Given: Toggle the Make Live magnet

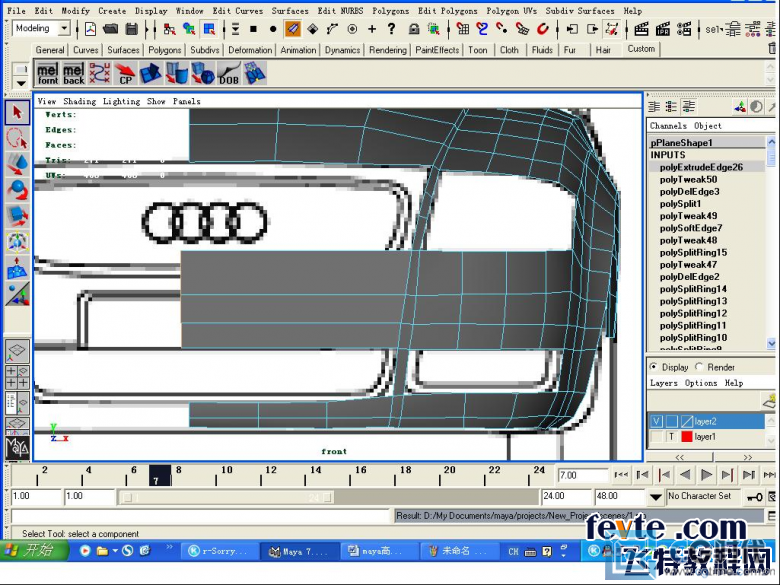Looking at the screenshot, I should pos(543,29).
